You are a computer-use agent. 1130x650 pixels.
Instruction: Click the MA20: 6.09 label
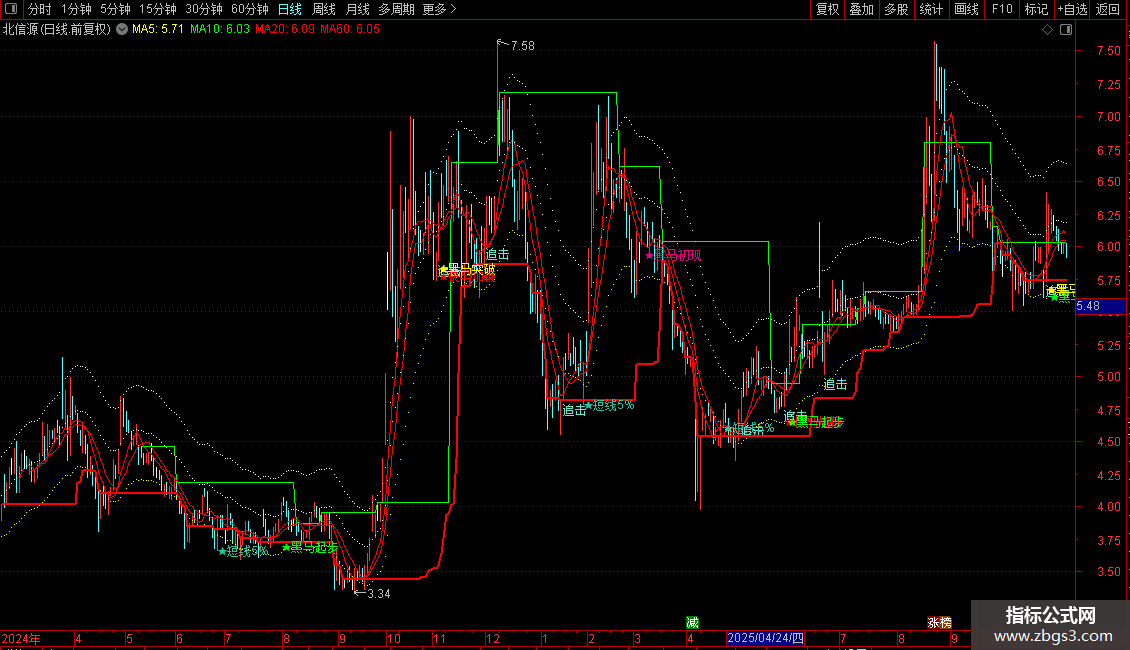click(x=285, y=30)
